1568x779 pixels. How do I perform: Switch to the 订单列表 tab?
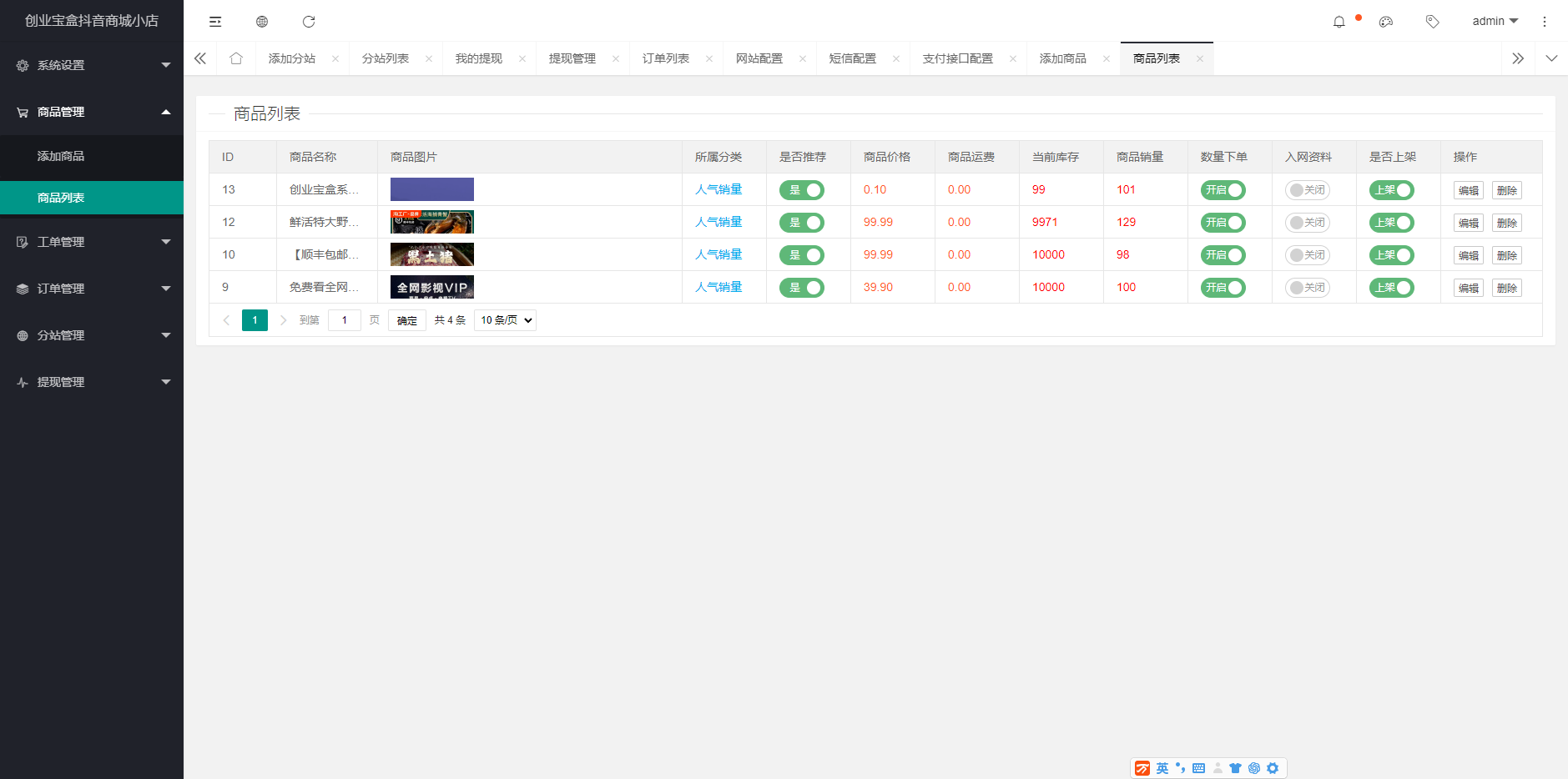(665, 58)
